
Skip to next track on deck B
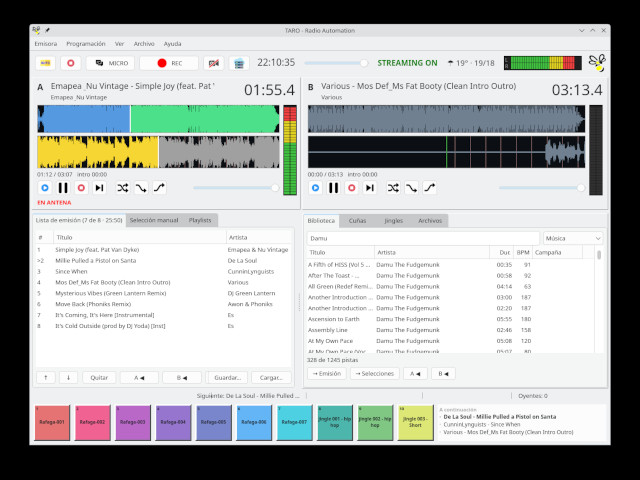(x=370, y=188)
